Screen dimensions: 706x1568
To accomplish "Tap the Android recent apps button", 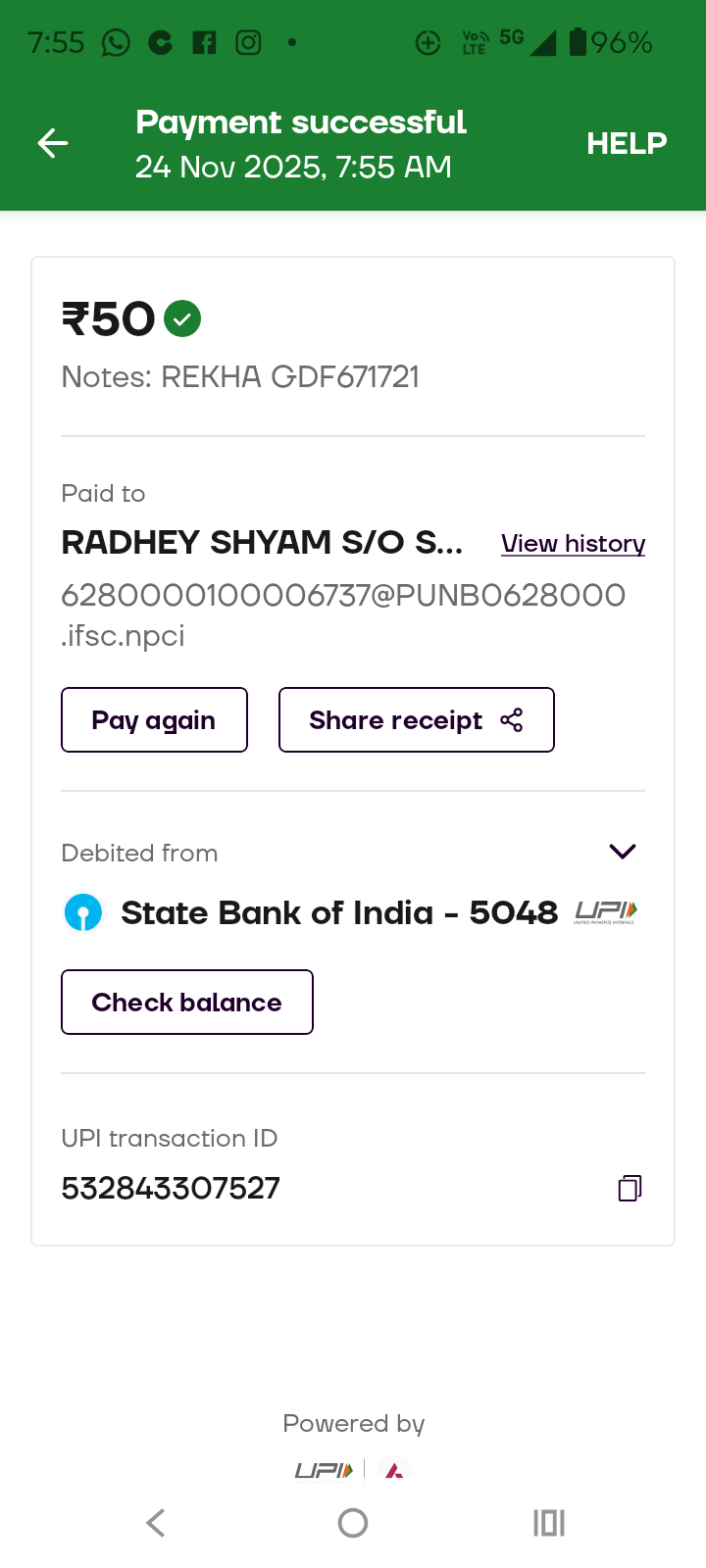I will (x=549, y=1523).
